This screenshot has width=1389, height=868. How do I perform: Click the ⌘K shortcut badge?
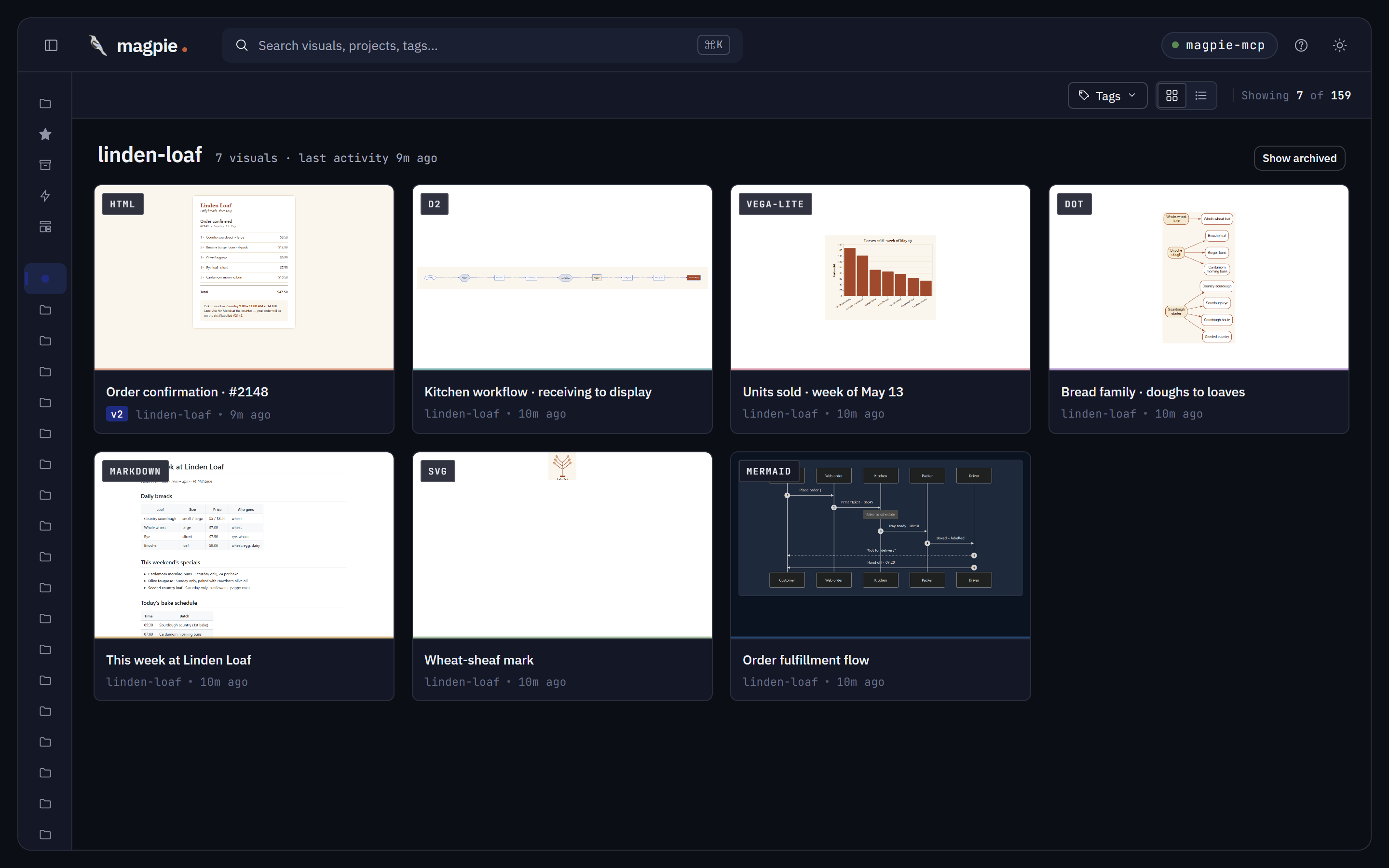click(x=713, y=45)
